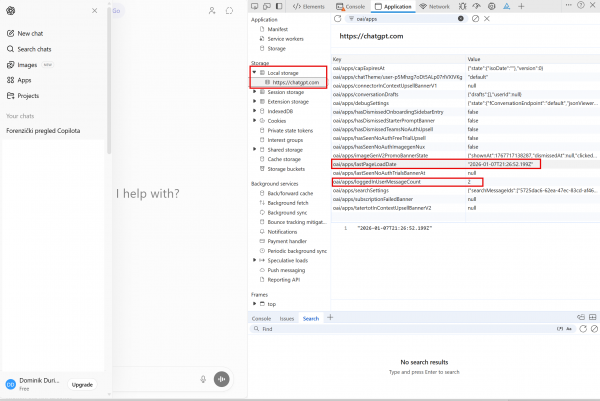Image resolution: width=600 pixels, height=401 pixels.
Task: Expand the IndexedDB tree node
Action: click(x=254, y=111)
